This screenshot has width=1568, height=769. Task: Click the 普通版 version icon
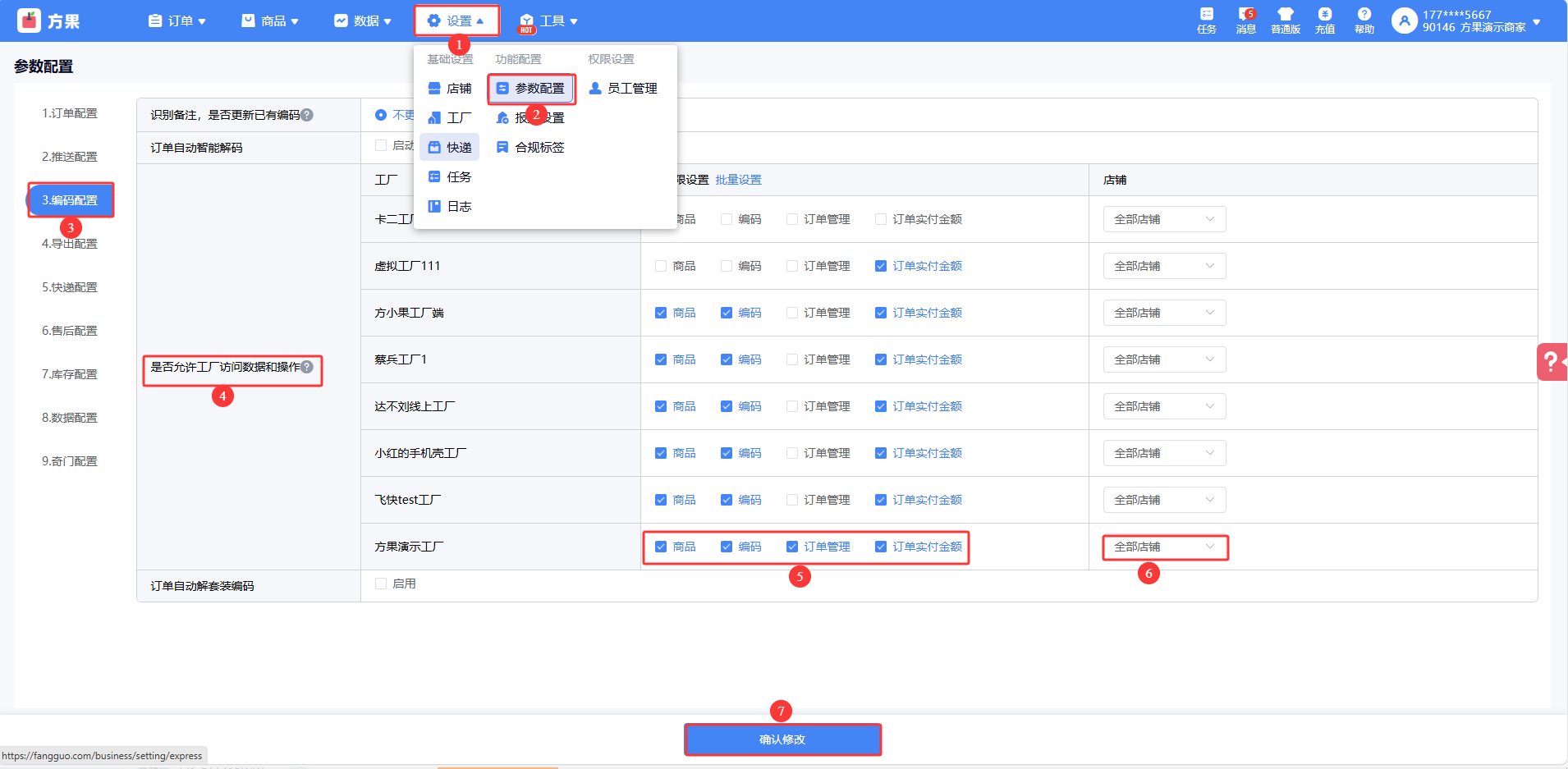[x=1285, y=20]
